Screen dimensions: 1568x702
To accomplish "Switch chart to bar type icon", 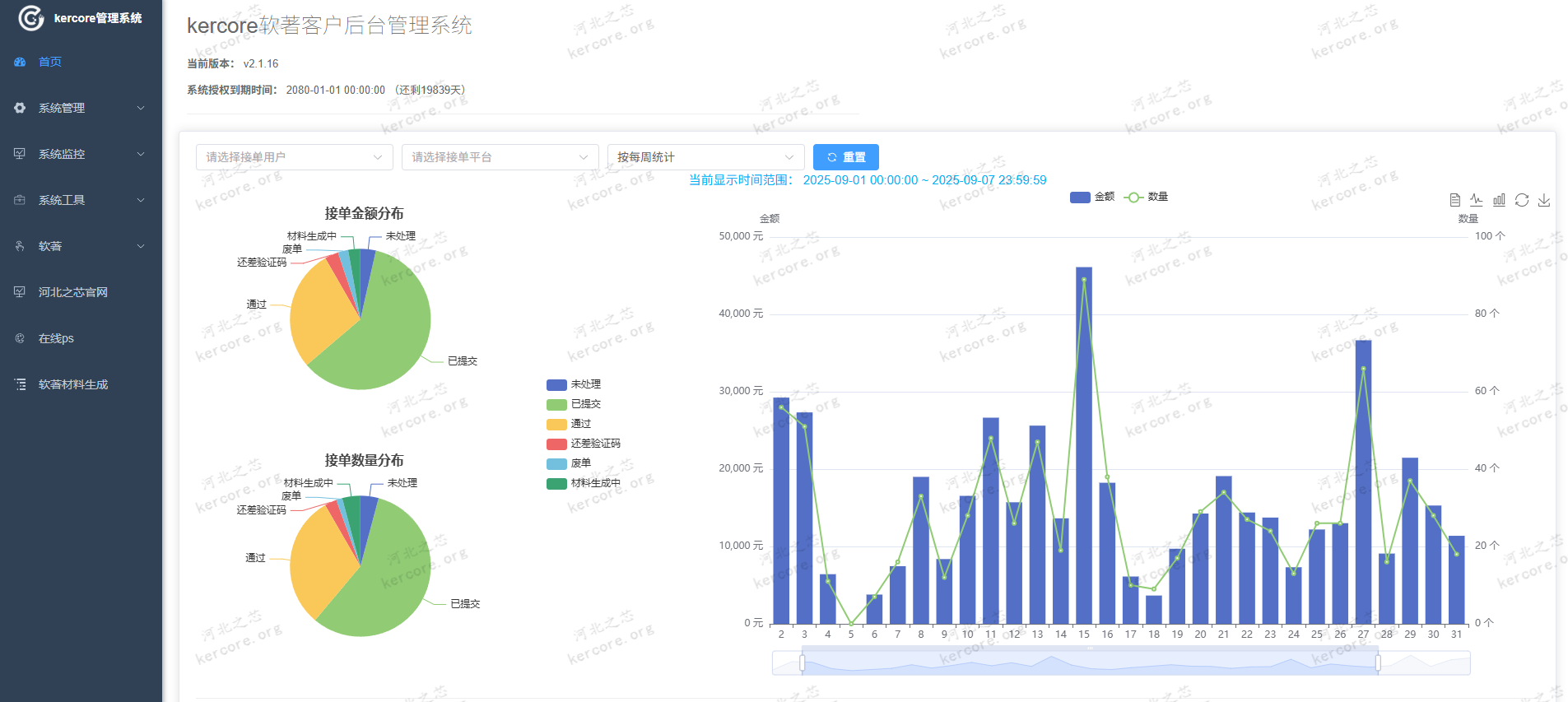I will [1499, 200].
